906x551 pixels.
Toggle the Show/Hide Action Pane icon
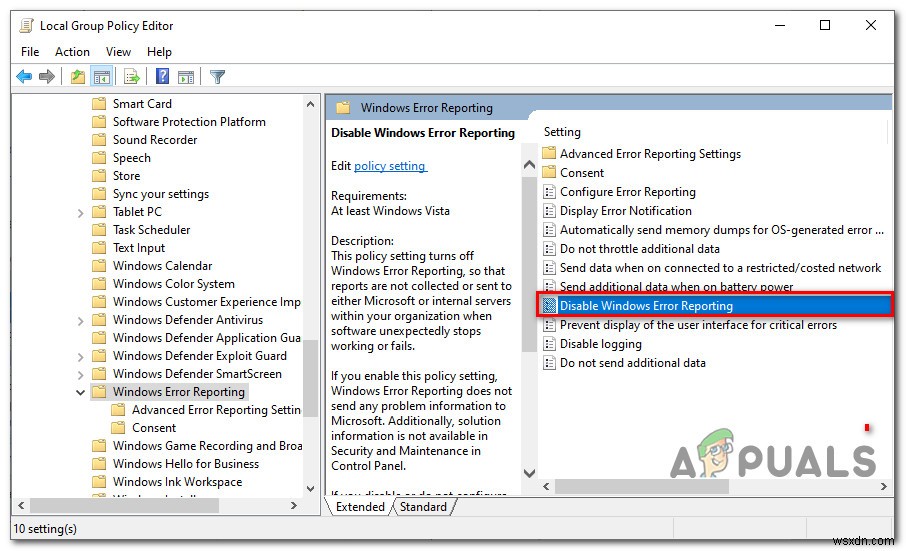coord(186,76)
